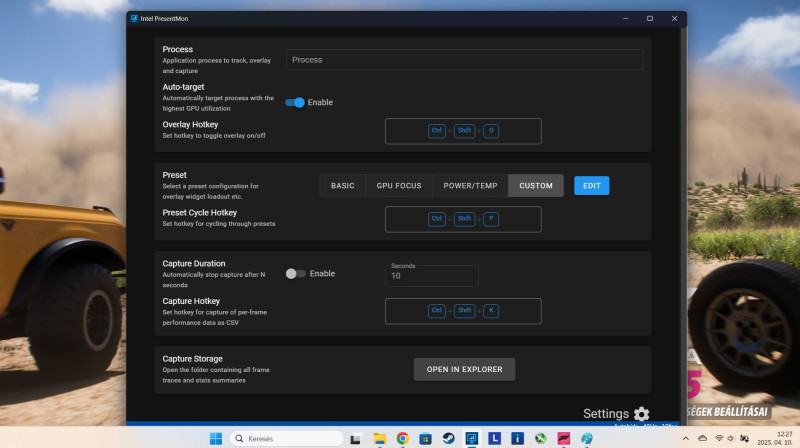Select the CUSTOM preset
The height and width of the screenshot is (448, 800).
pyautogui.click(x=536, y=186)
